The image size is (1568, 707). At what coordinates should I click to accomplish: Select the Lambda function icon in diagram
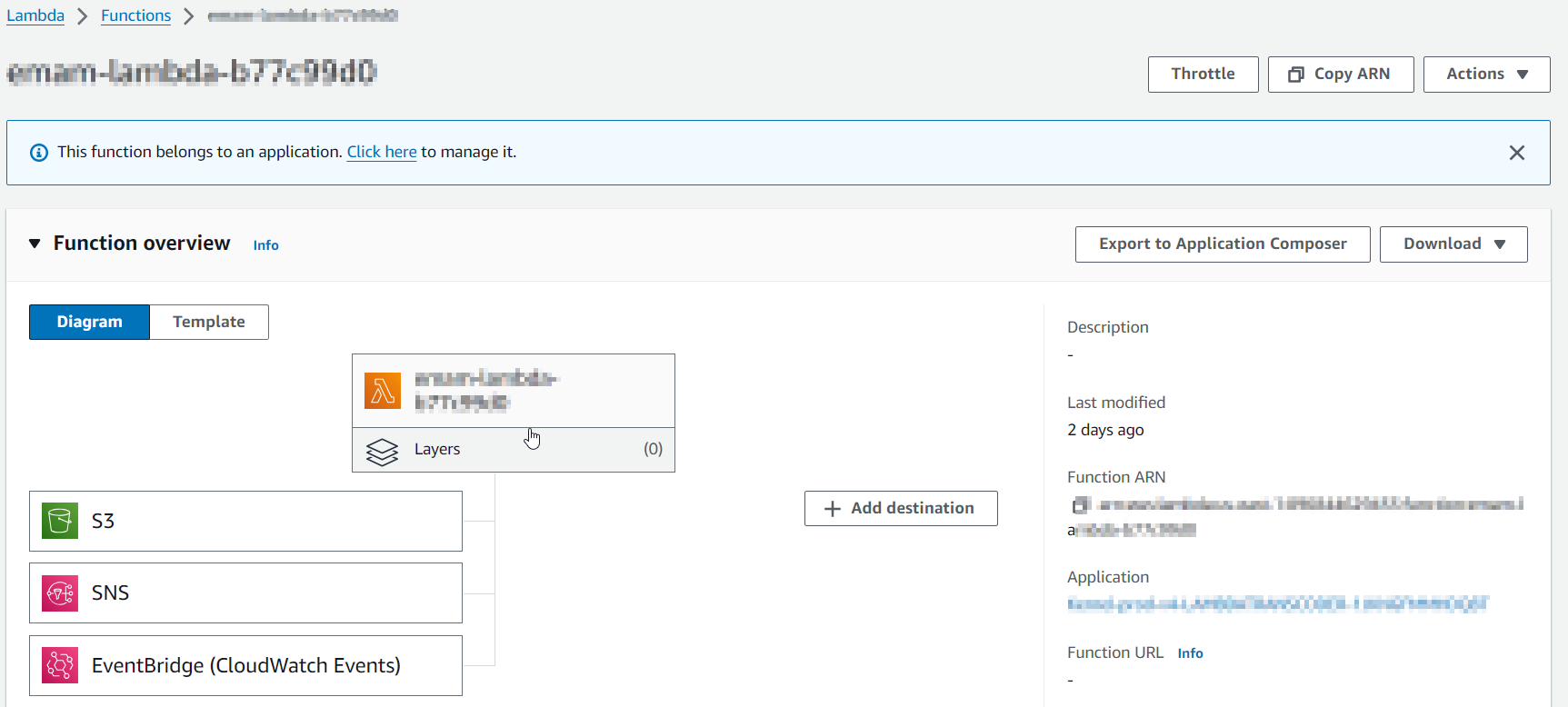(x=383, y=391)
